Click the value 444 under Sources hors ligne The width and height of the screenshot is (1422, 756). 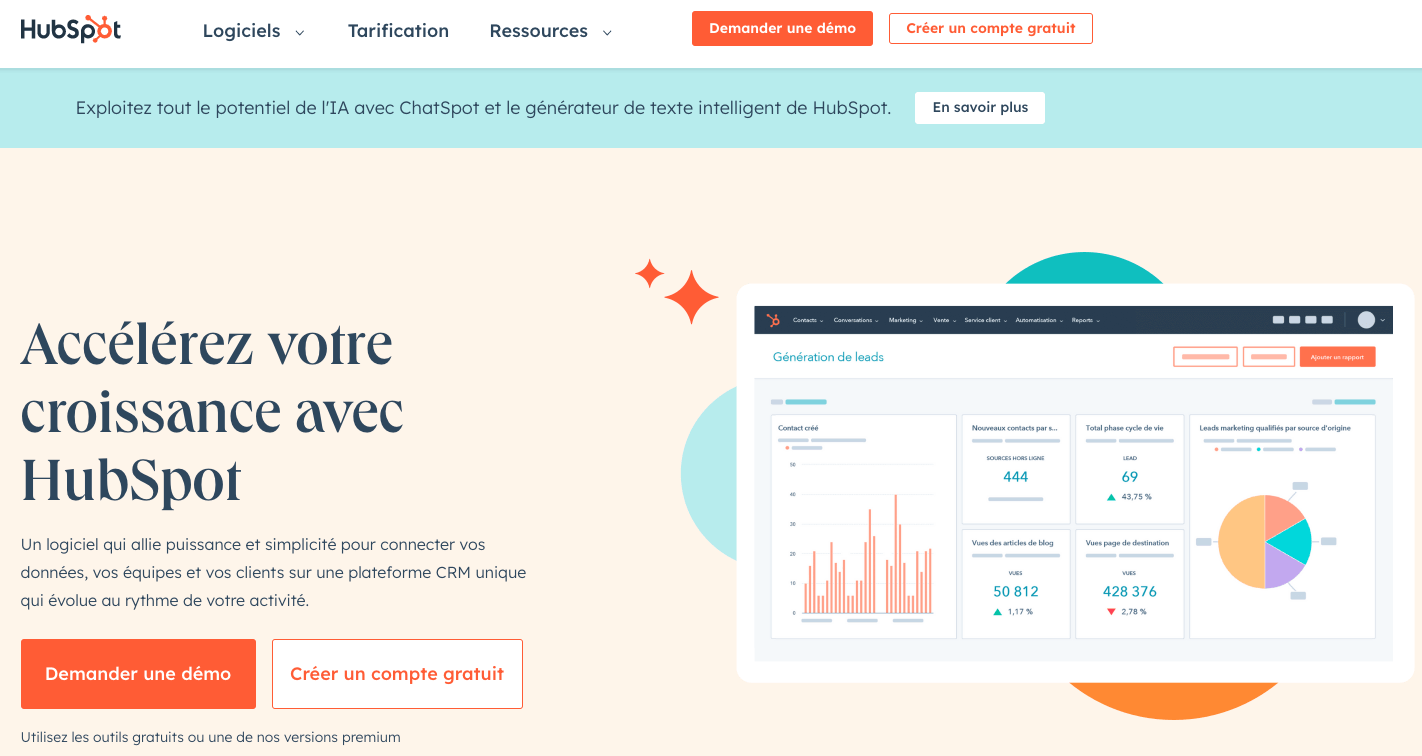click(x=1016, y=477)
